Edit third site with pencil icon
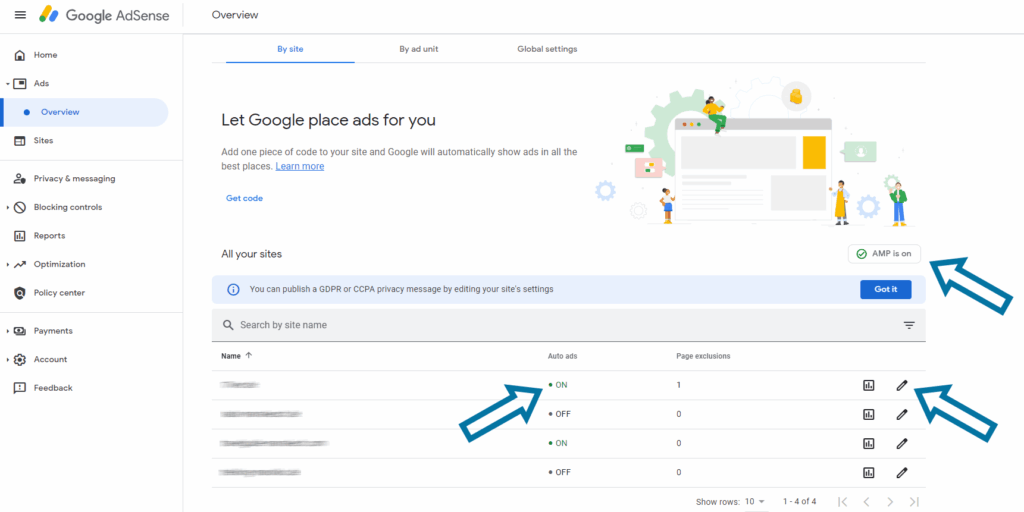The width and height of the screenshot is (1024, 512). (902, 443)
